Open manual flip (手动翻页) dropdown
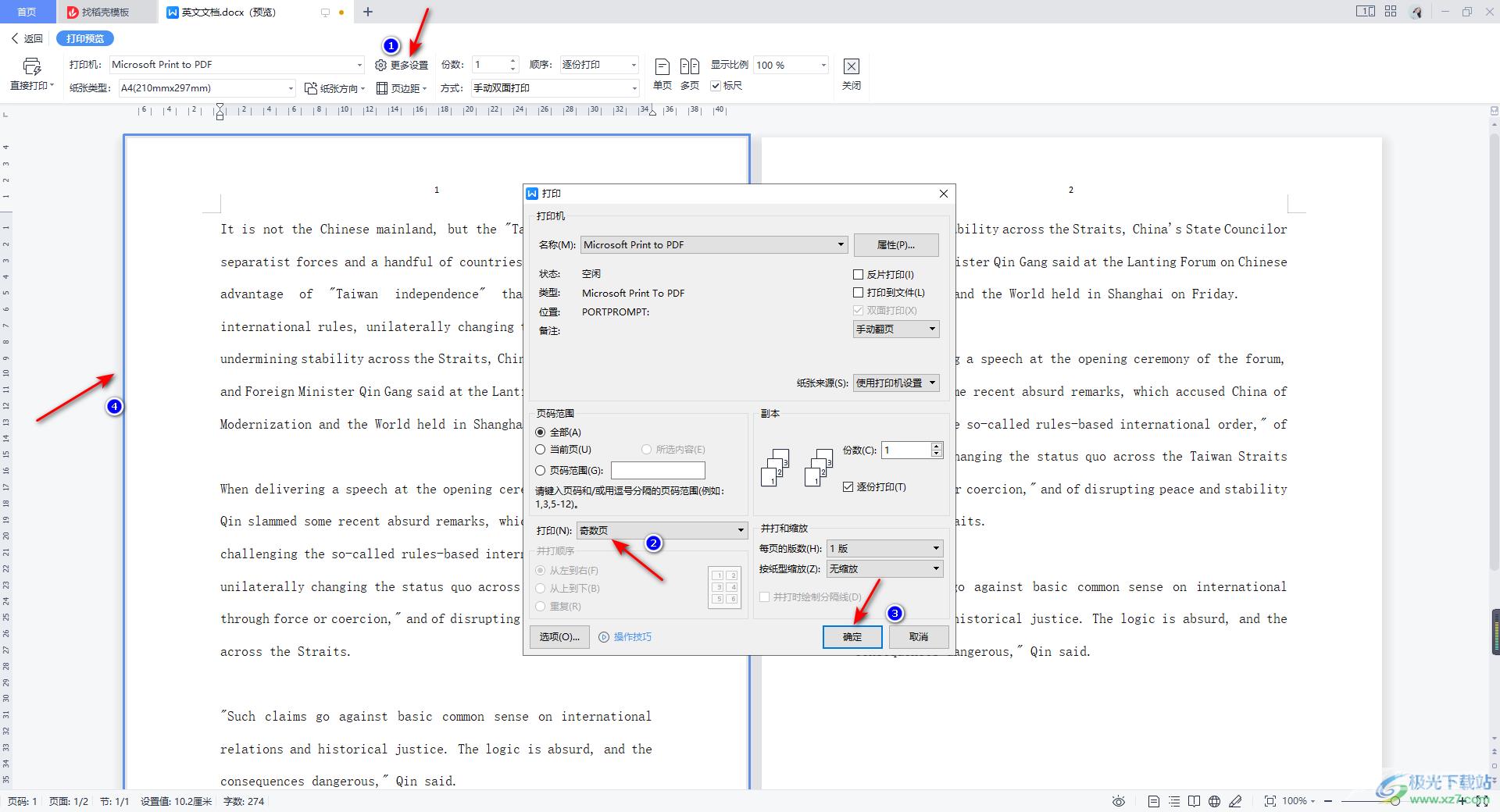Viewport: 1500px width, 812px height. pyautogui.click(x=896, y=329)
